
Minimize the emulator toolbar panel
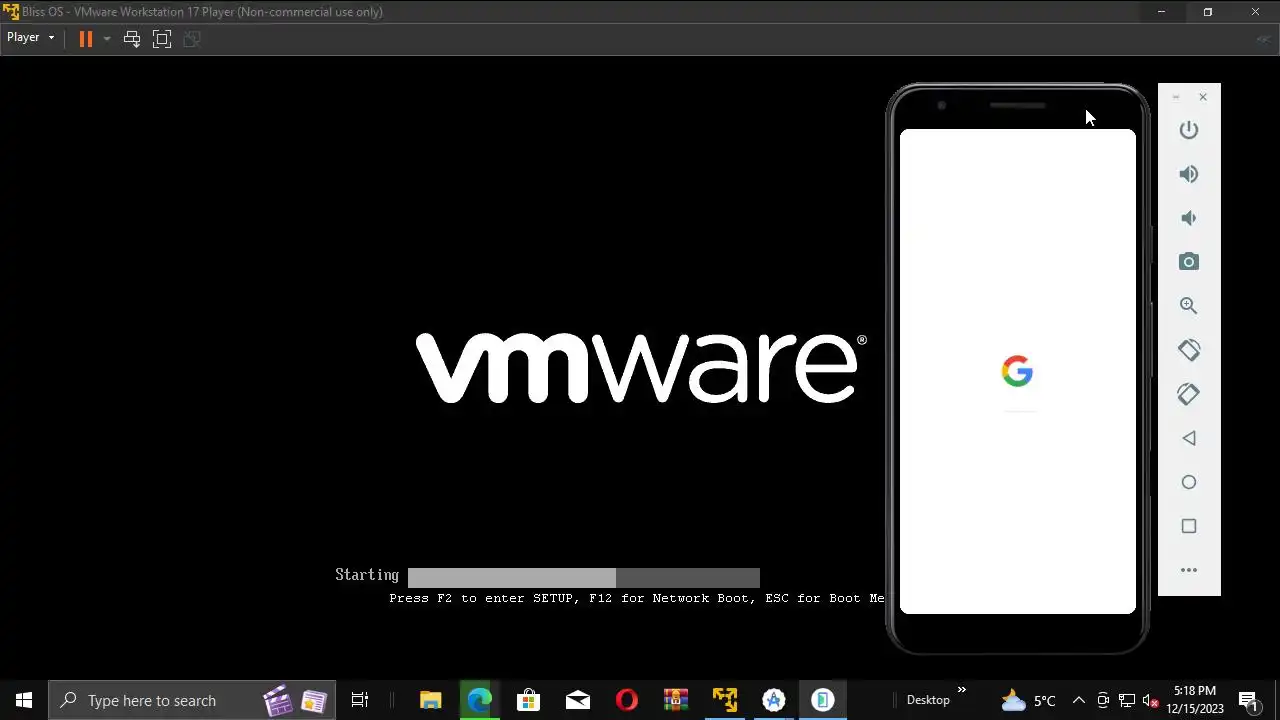coord(1176,97)
